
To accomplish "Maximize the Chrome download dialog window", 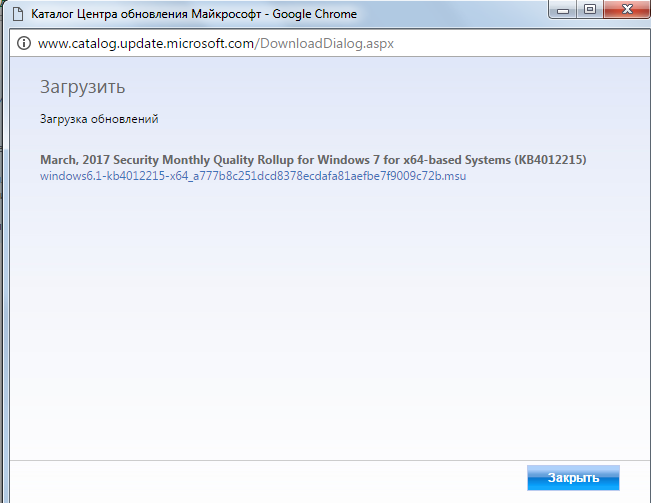I will [x=590, y=10].
